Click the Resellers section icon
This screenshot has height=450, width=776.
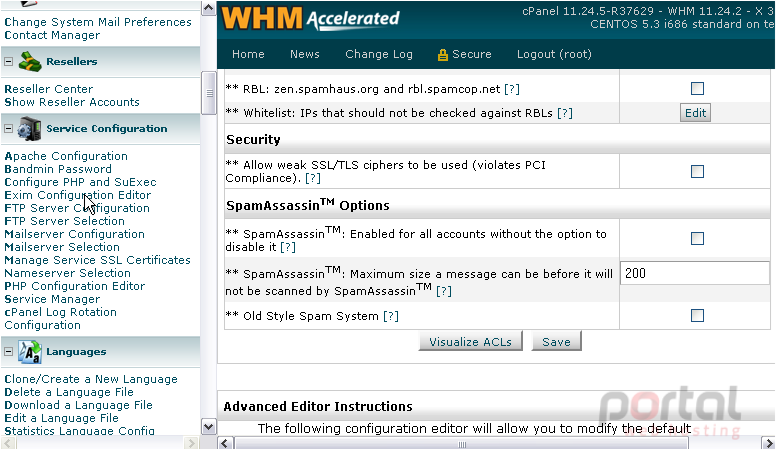tap(30, 61)
